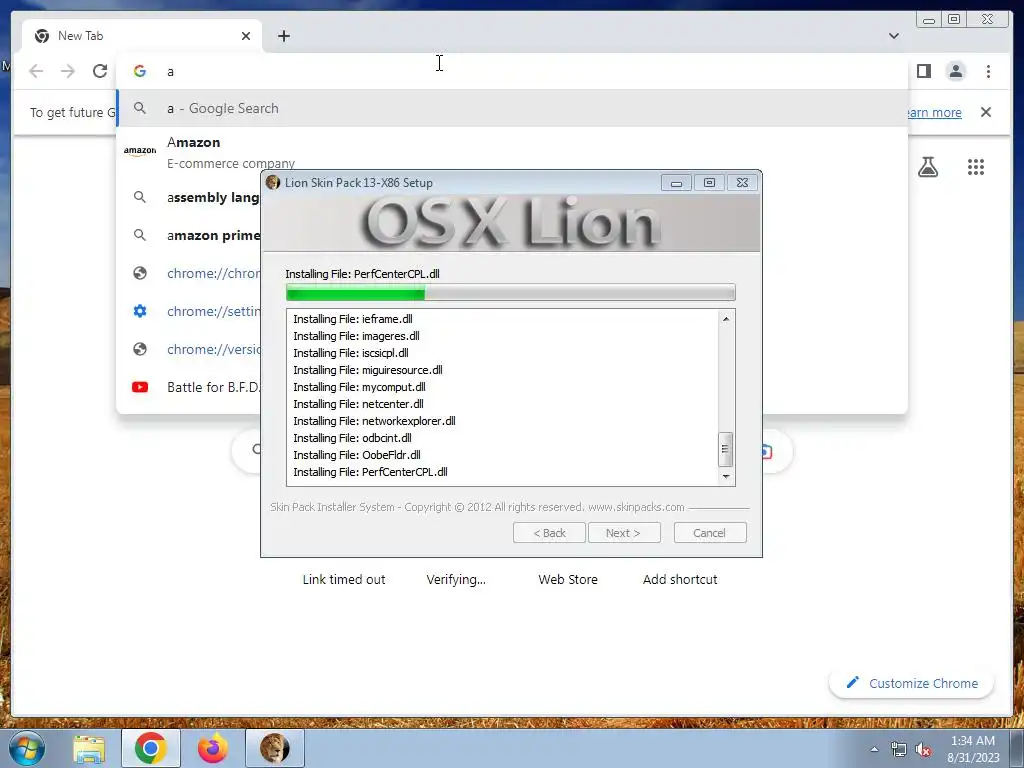Open the Google apps grid
The image size is (1024, 768).
(975, 167)
